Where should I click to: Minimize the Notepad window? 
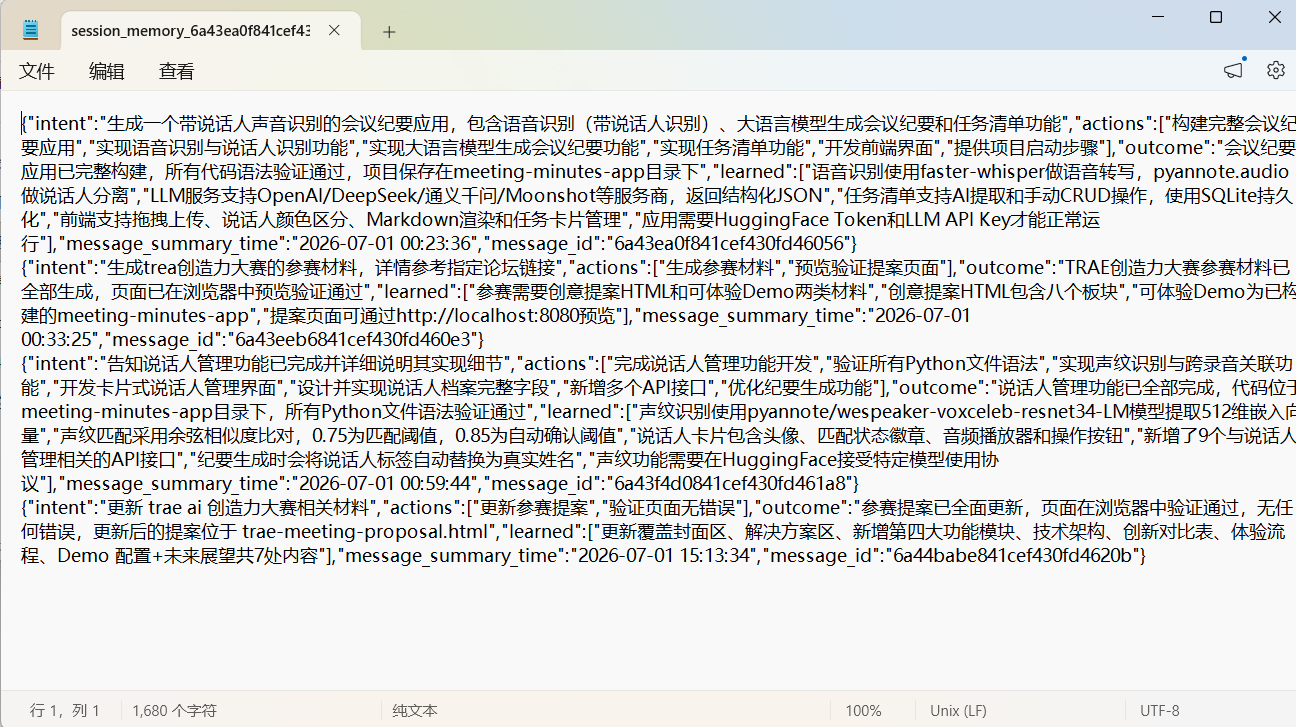1158,17
